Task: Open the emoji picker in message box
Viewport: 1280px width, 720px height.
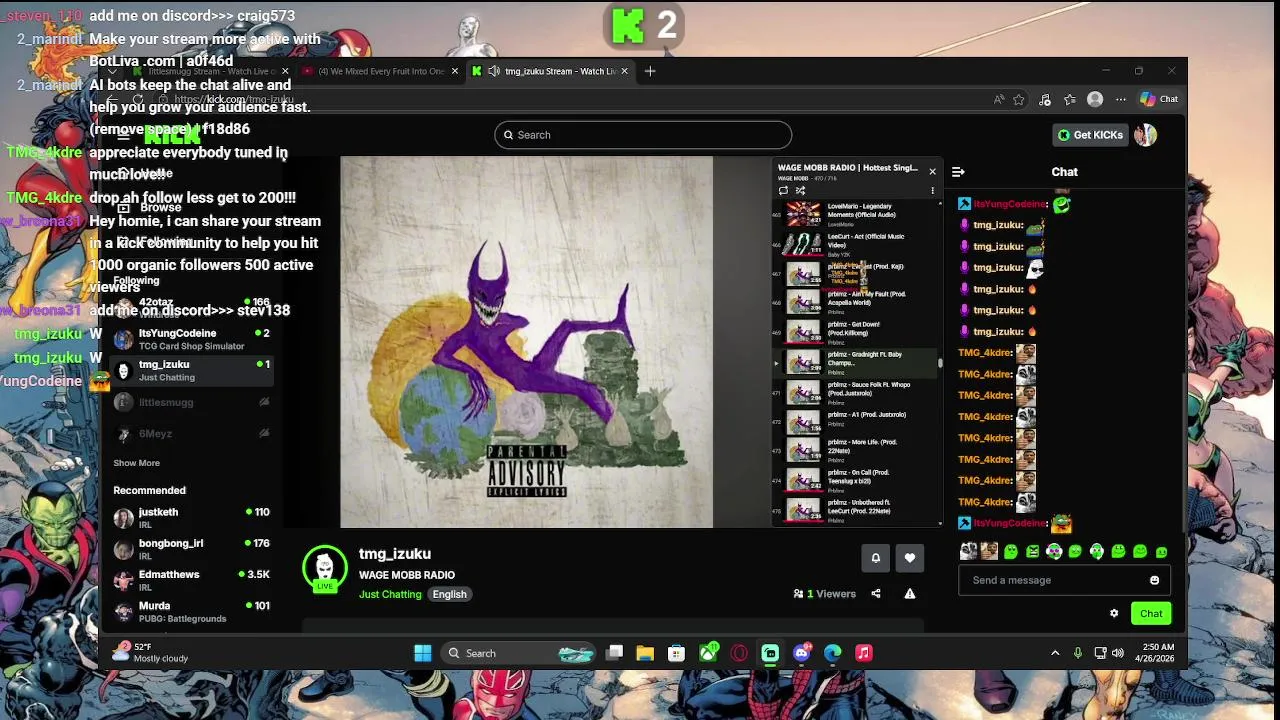Action: 1155,580
